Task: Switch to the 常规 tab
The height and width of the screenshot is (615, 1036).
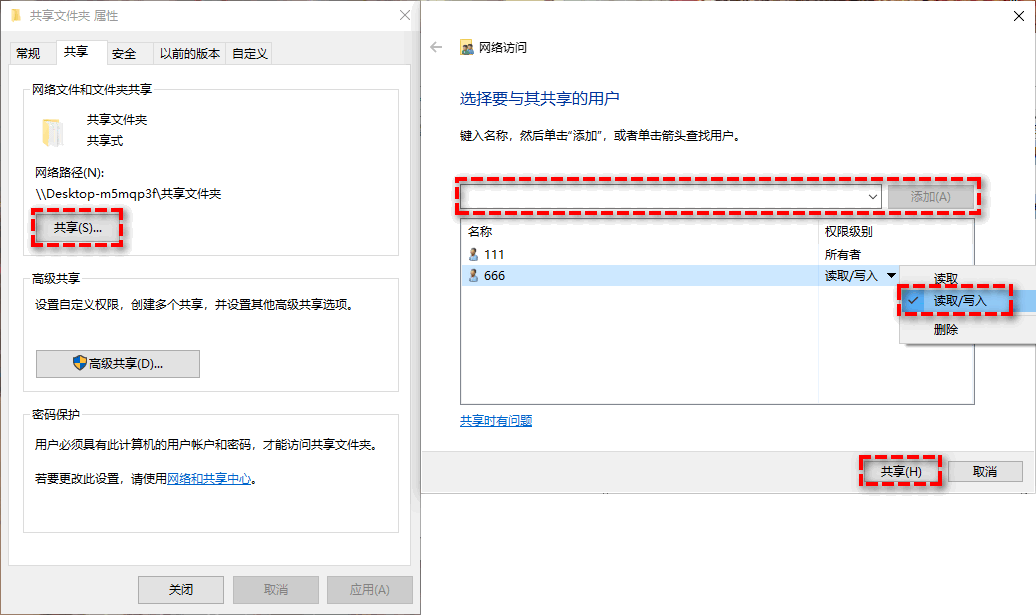Action: point(31,52)
